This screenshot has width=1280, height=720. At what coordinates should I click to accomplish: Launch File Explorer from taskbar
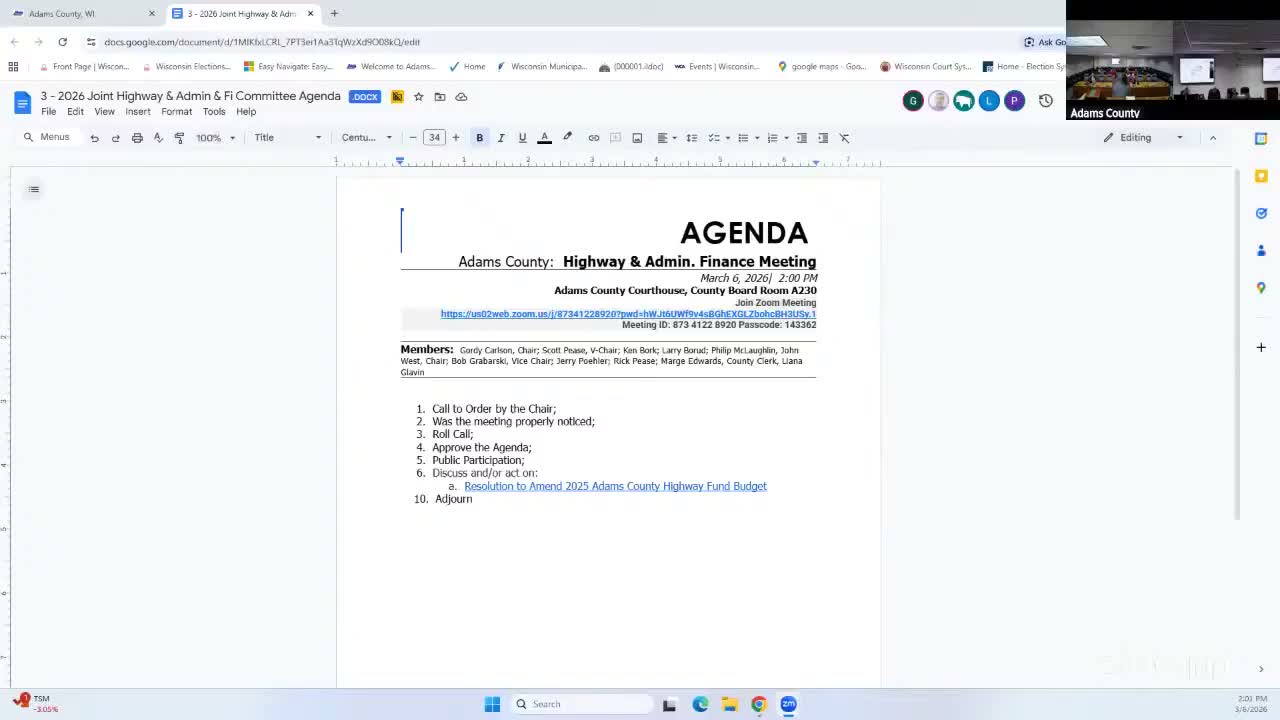tap(730, 704)
